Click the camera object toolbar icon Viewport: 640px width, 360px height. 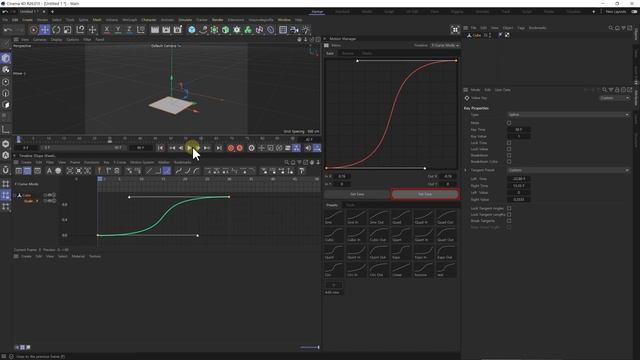pyautogui.click(x=294, y=29)
